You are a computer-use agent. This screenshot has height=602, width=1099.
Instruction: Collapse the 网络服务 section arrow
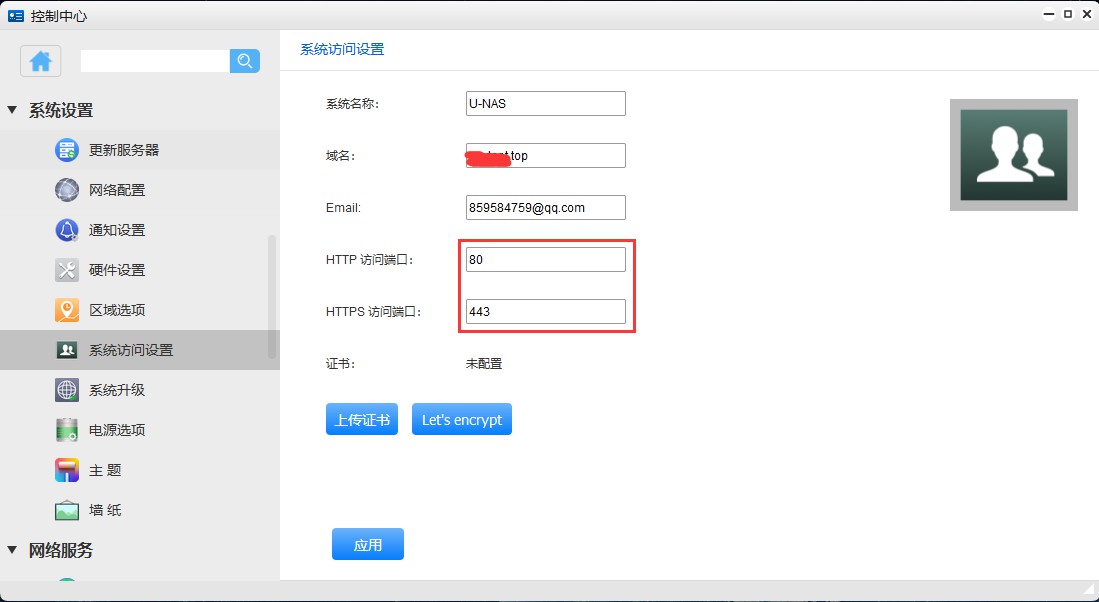(x=12, y=550)
